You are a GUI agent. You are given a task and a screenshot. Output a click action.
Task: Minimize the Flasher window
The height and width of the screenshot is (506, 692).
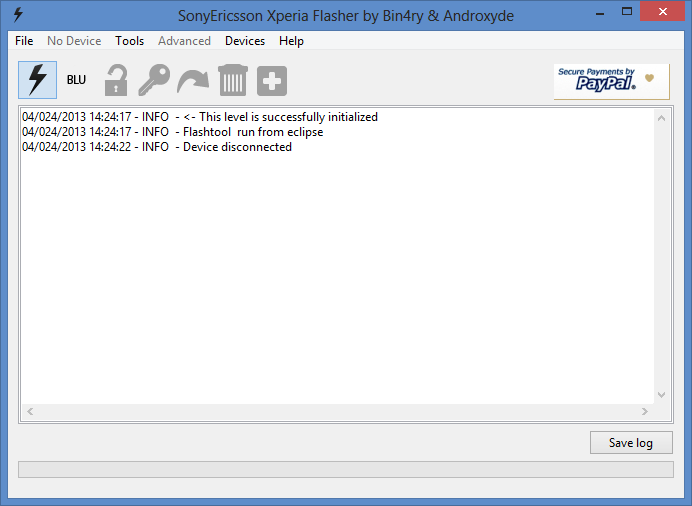click(x=600, y=12)
